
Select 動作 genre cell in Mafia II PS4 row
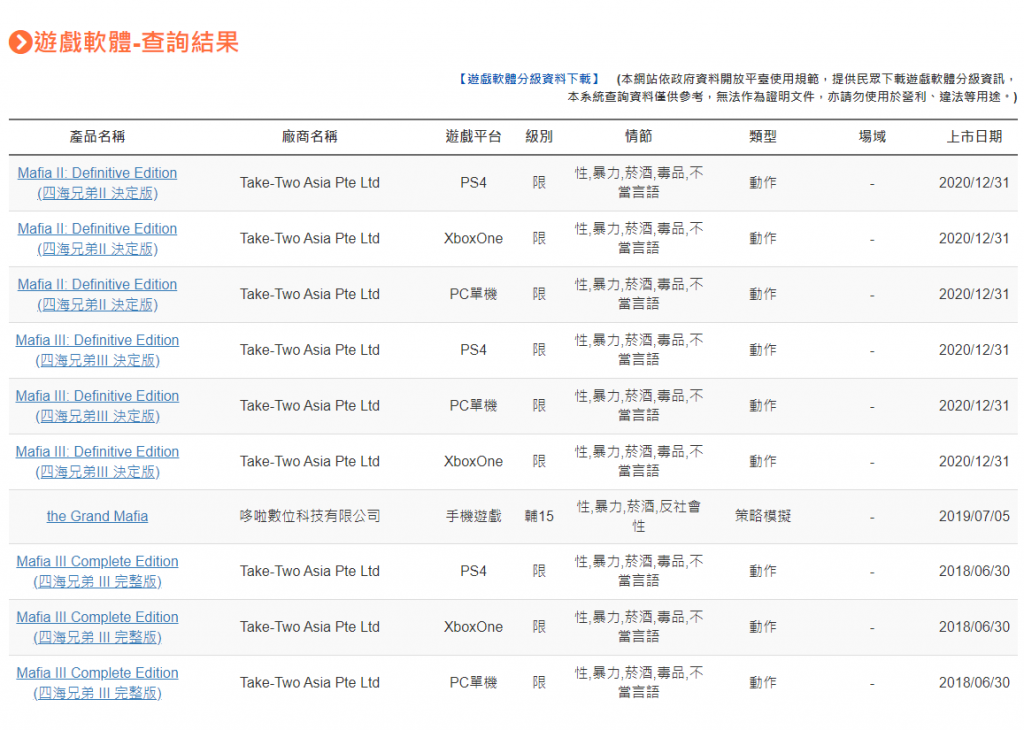(763, 183)
